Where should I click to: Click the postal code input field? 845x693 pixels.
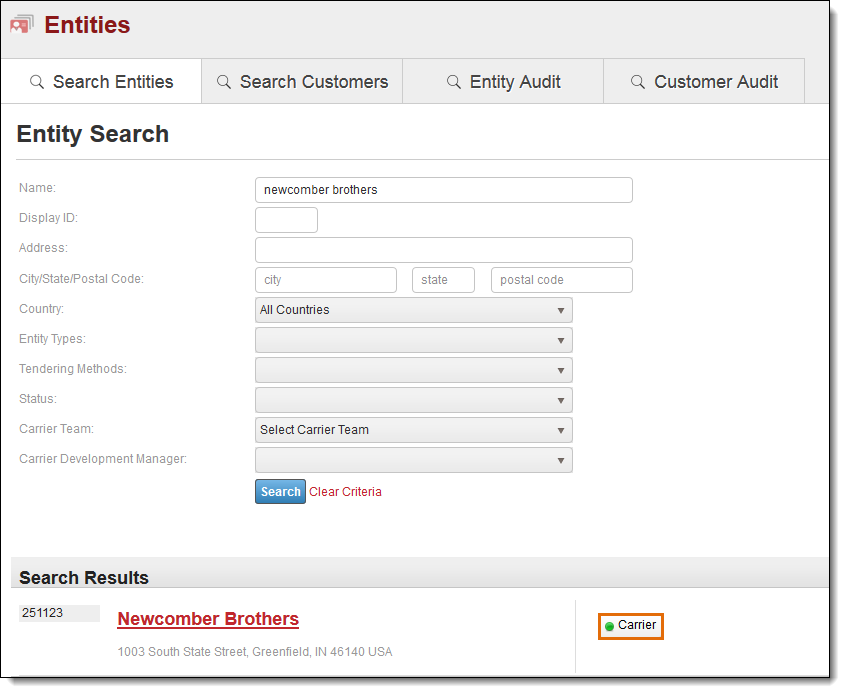point(562,280)
